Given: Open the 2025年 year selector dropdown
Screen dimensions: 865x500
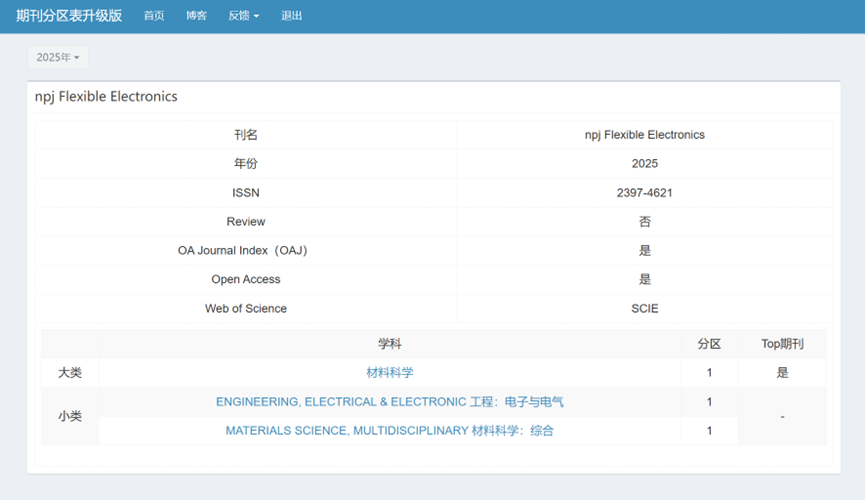Looking at the screenshot, I should pos(58,58).
